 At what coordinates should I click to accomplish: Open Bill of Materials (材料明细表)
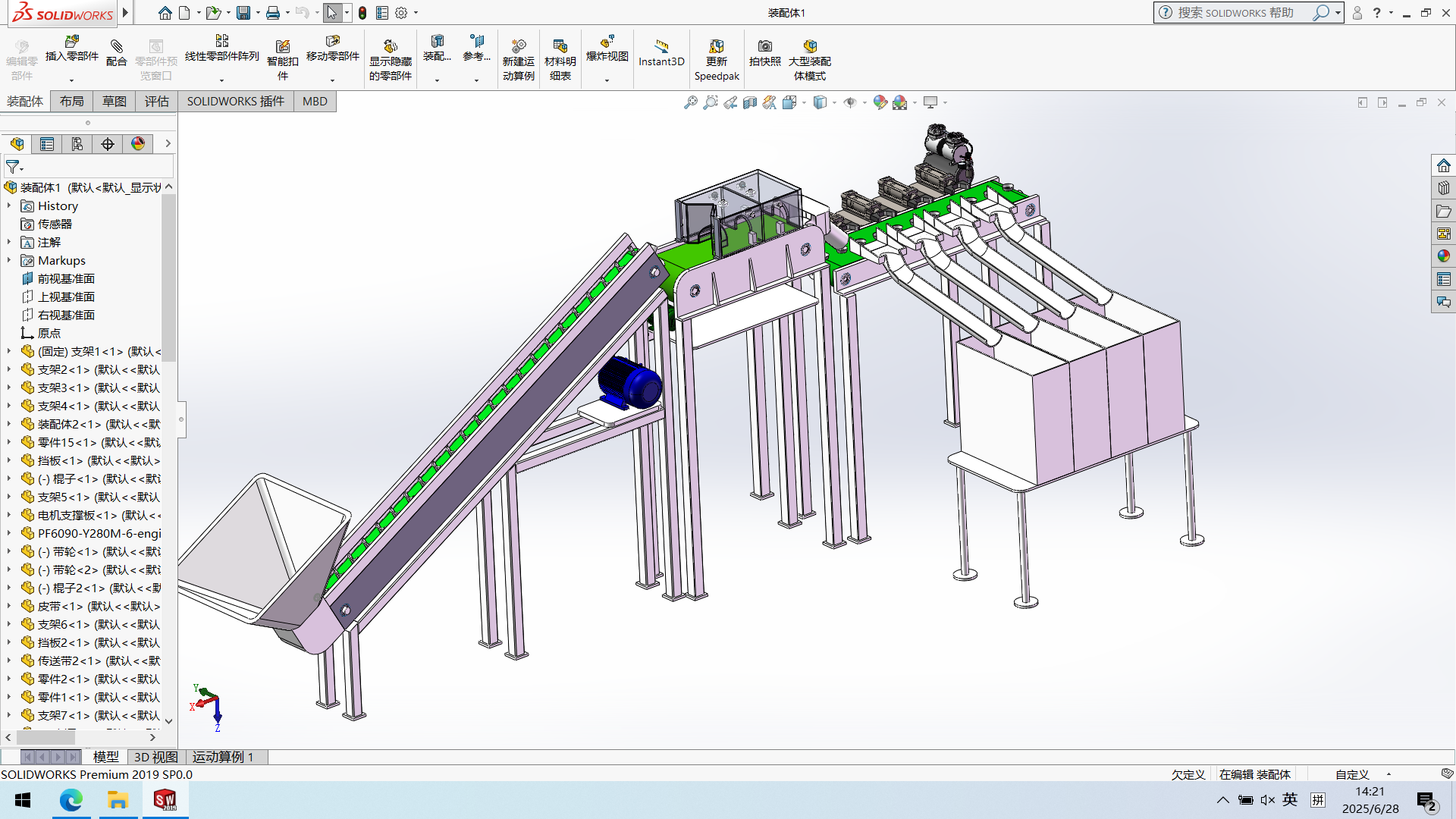pos(560,59)
